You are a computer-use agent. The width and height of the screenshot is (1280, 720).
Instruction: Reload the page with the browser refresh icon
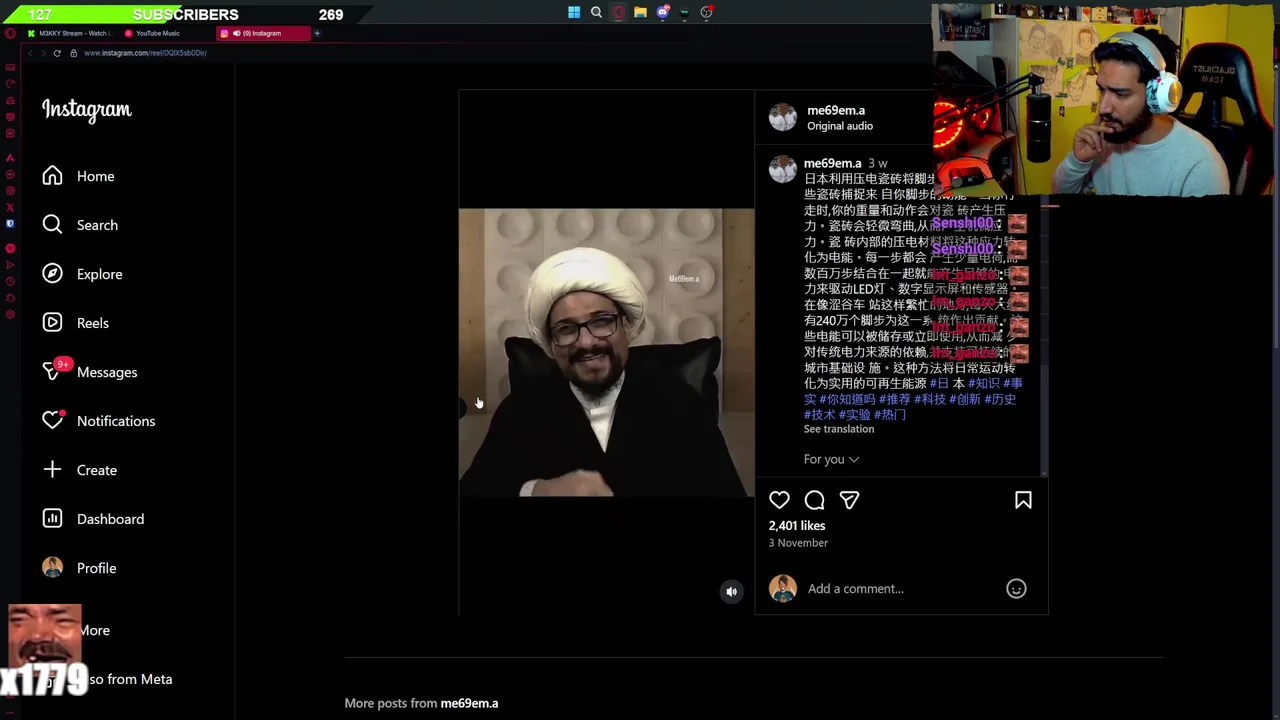point(57,53)
